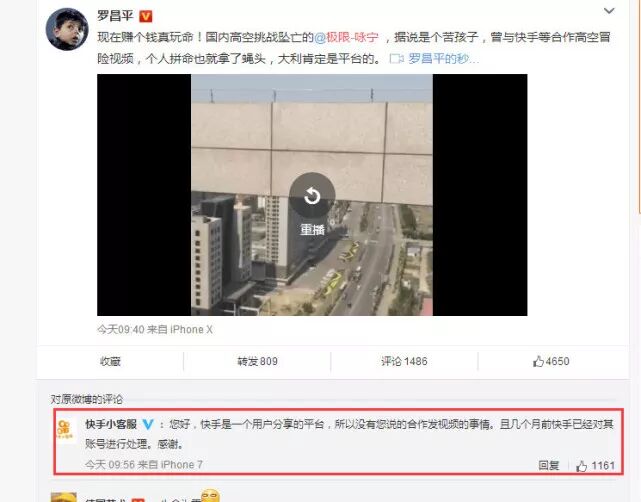This screenshot has height=502, width=641.
Task: Open the 罗昌平的秒拍 video link
Action: click(x=444, y=59)
